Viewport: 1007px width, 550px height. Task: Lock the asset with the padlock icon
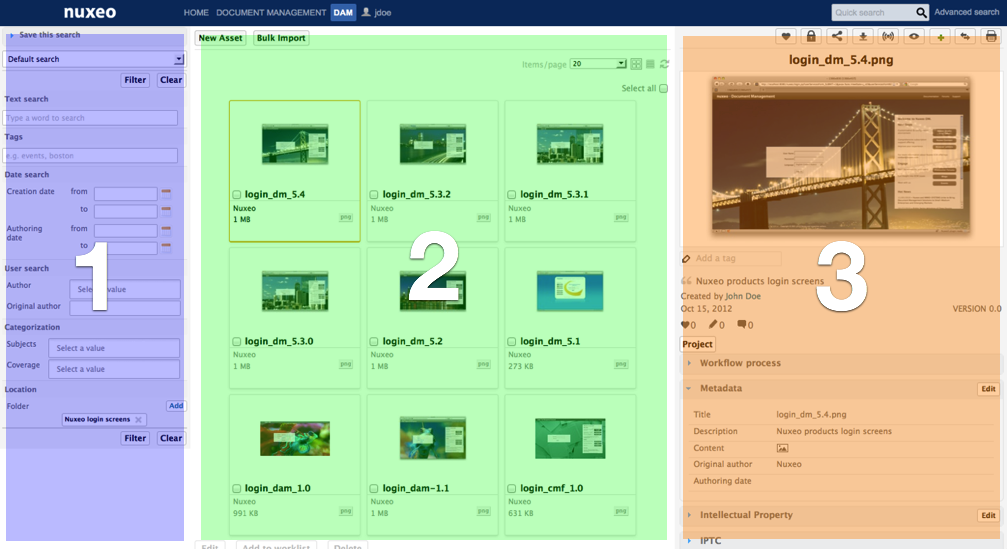(811, 37)
